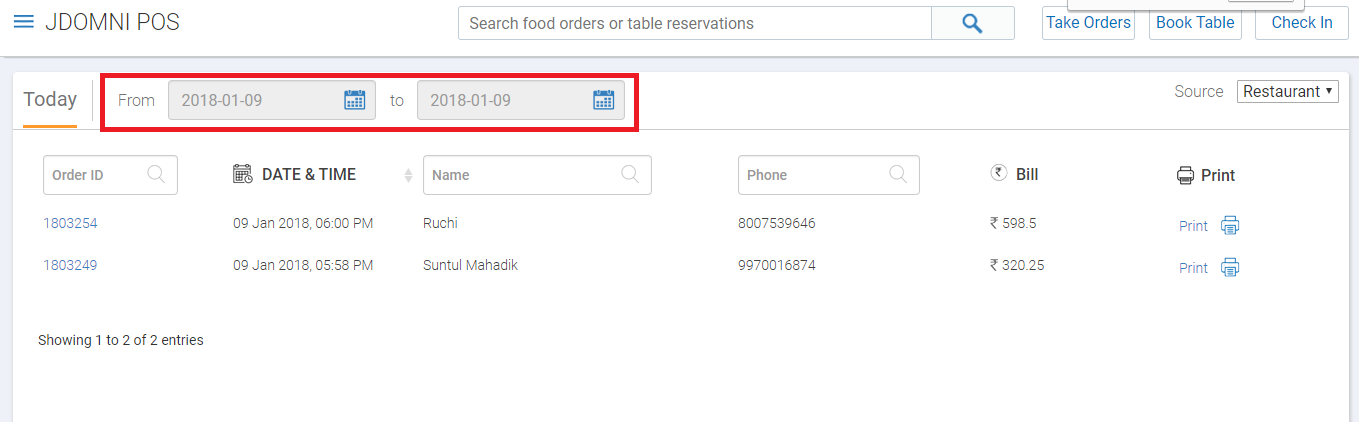The image size is (1359, 422).
Task: Open the From date calendar icon
Action: [x=355, y=100]
